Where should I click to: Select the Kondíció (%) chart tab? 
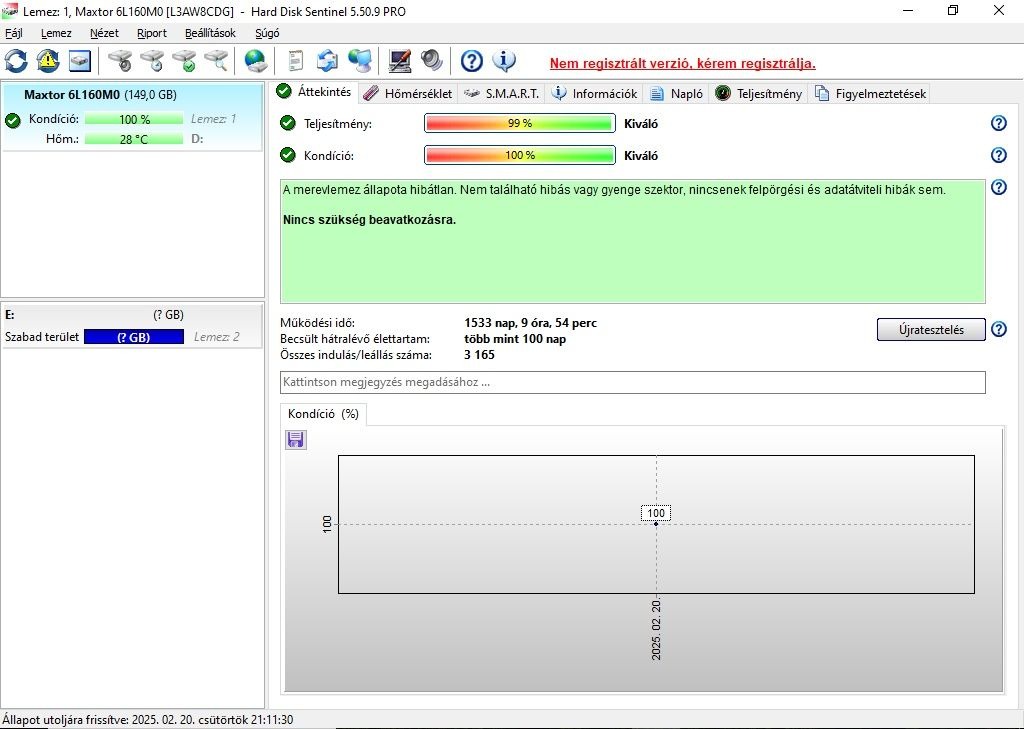(323, 414)
